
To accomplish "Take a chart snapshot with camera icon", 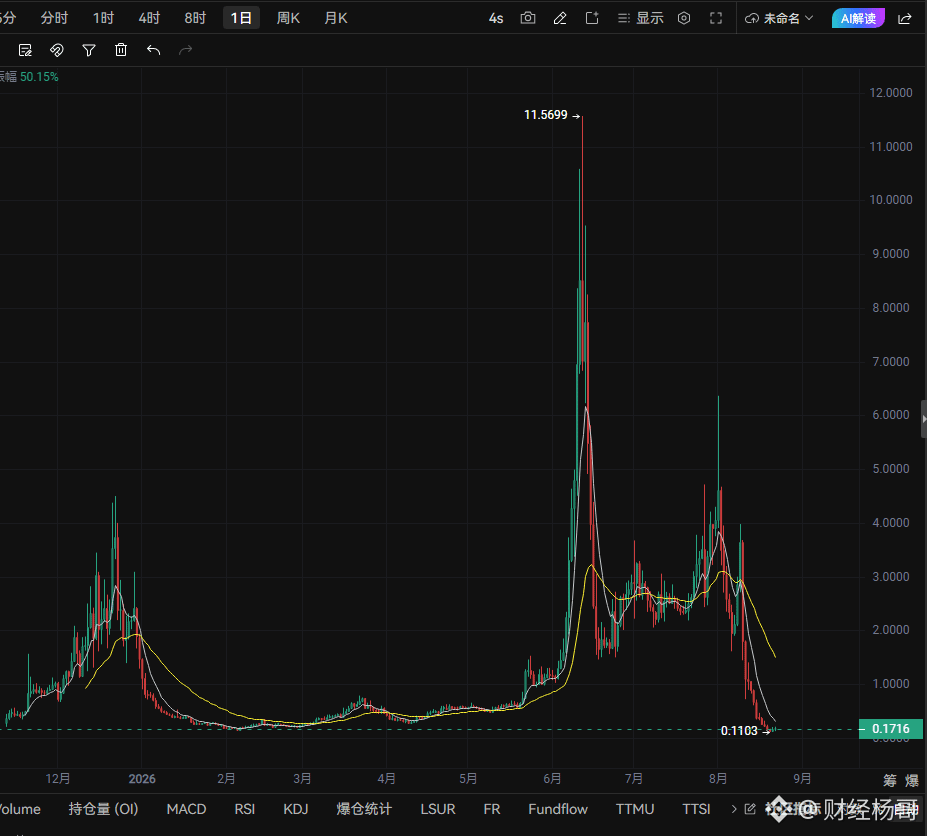I will [528, 18].
